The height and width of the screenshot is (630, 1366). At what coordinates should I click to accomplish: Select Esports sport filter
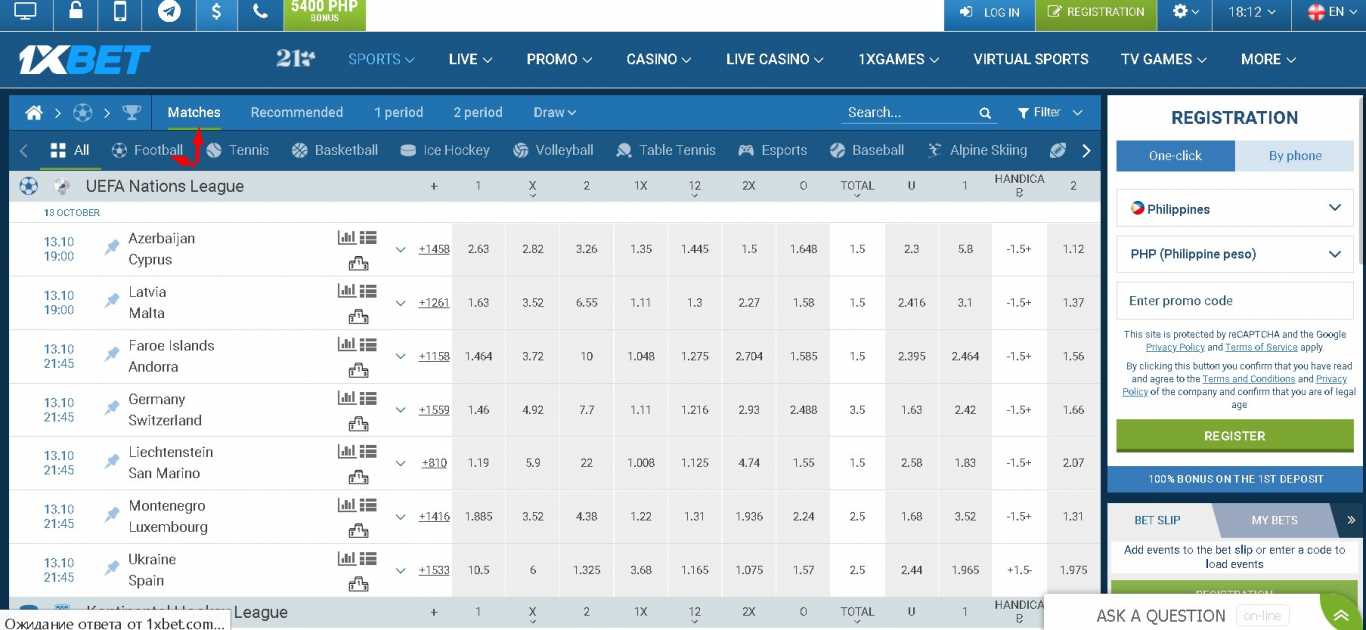pos(773,150)
